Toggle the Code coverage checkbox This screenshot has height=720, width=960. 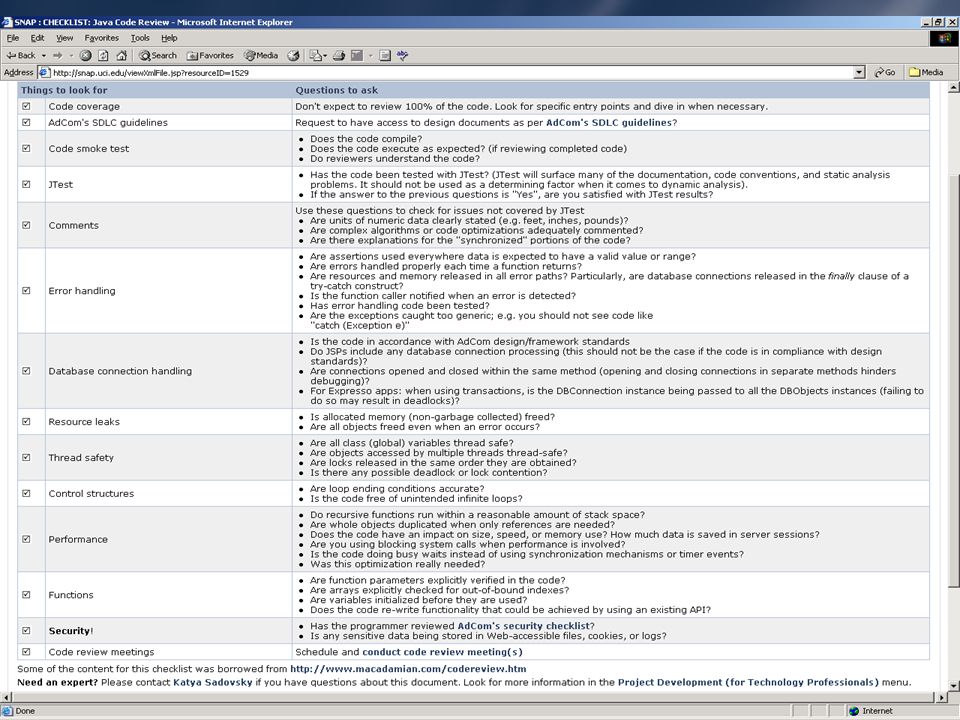click(x=26, y=106)
